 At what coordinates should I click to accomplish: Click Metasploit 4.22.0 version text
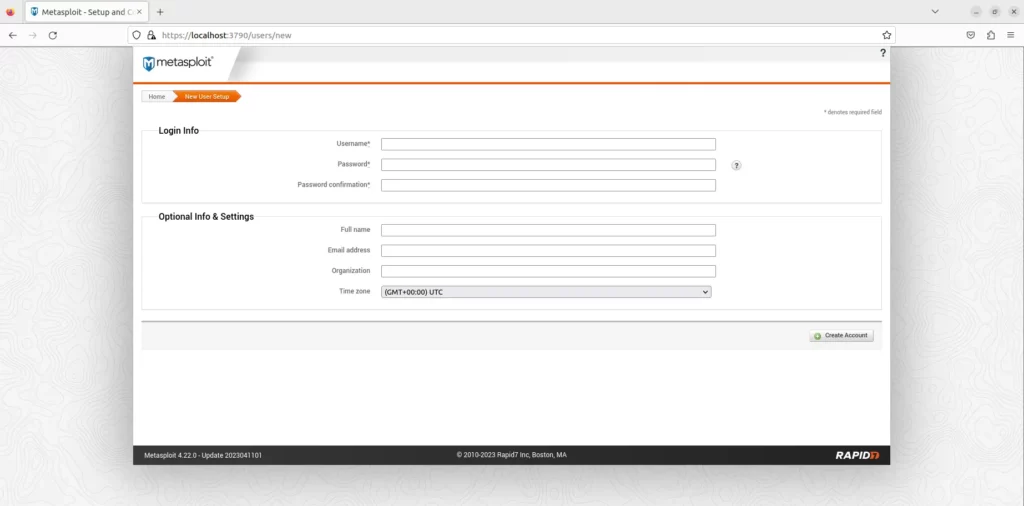point(202,455)
